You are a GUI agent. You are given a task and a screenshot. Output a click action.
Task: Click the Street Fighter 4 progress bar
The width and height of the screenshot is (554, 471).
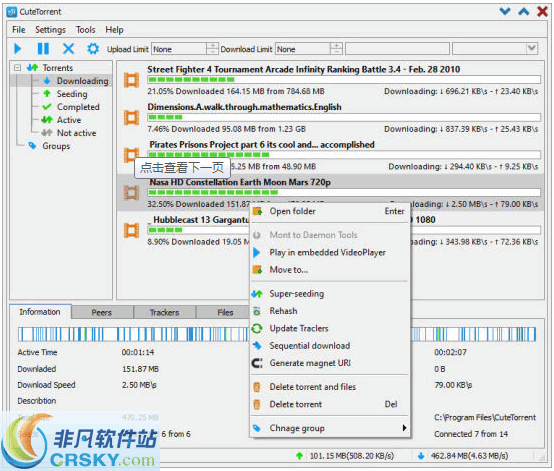pyautogui.click(x=344, y=80)
